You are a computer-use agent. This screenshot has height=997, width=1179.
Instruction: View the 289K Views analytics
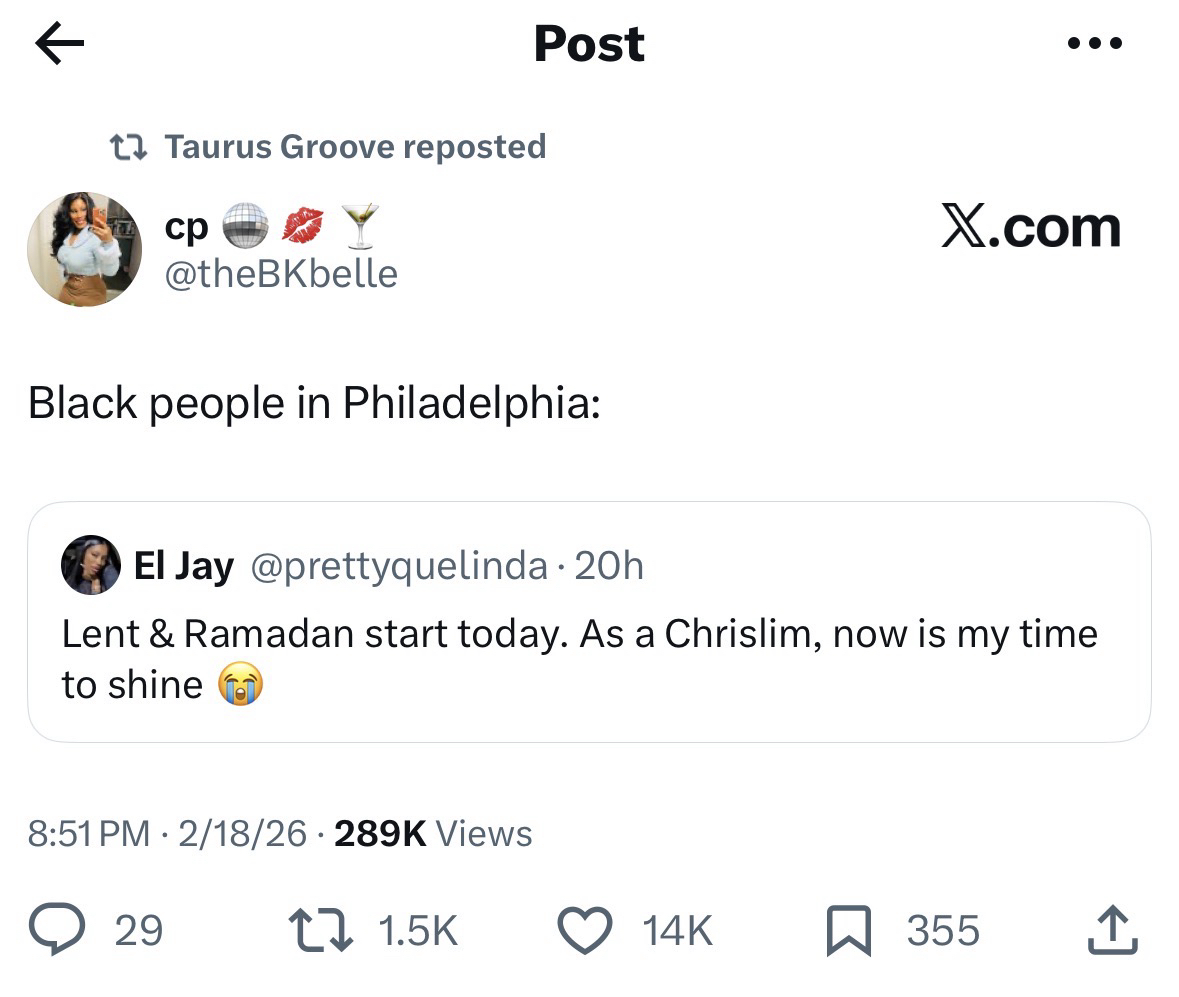(x=432, y=833)
